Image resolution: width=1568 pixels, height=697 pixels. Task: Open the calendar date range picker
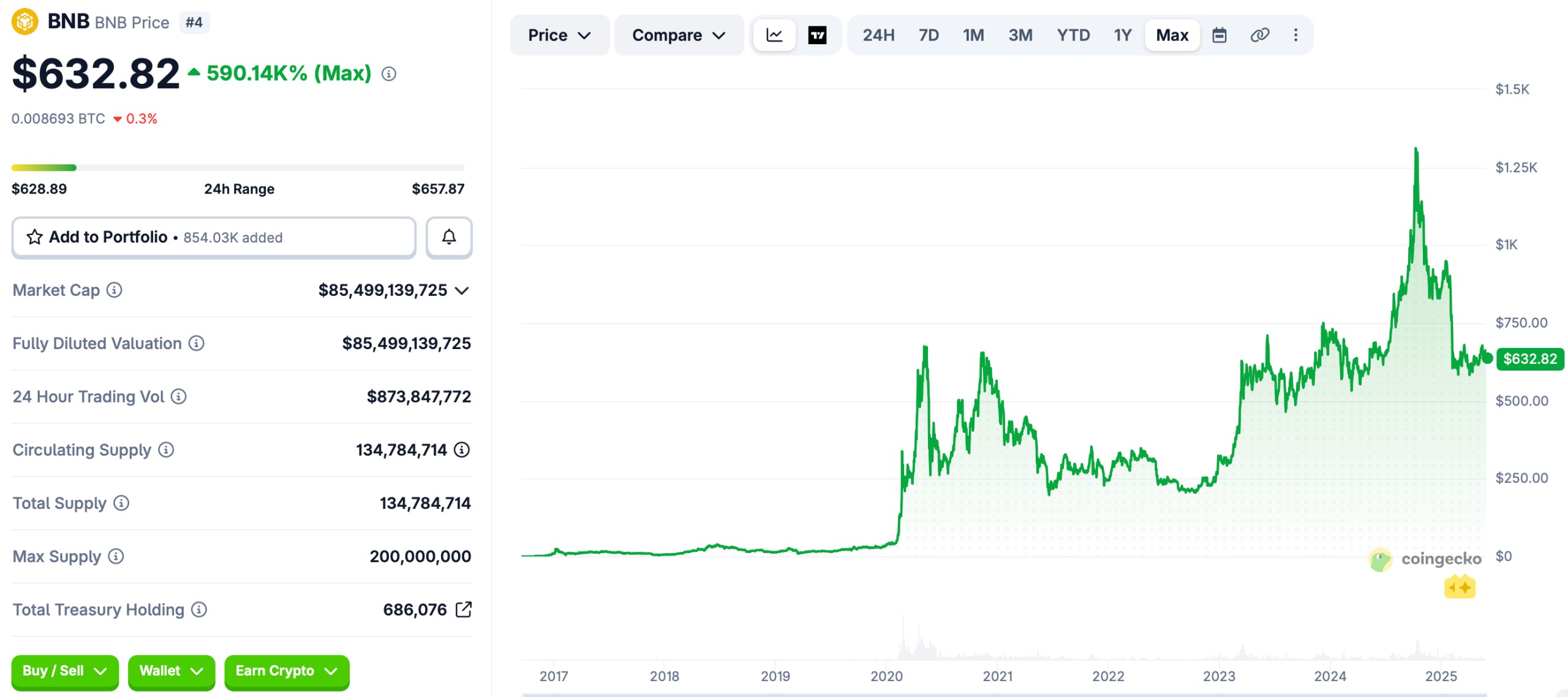coord(1219,35)
